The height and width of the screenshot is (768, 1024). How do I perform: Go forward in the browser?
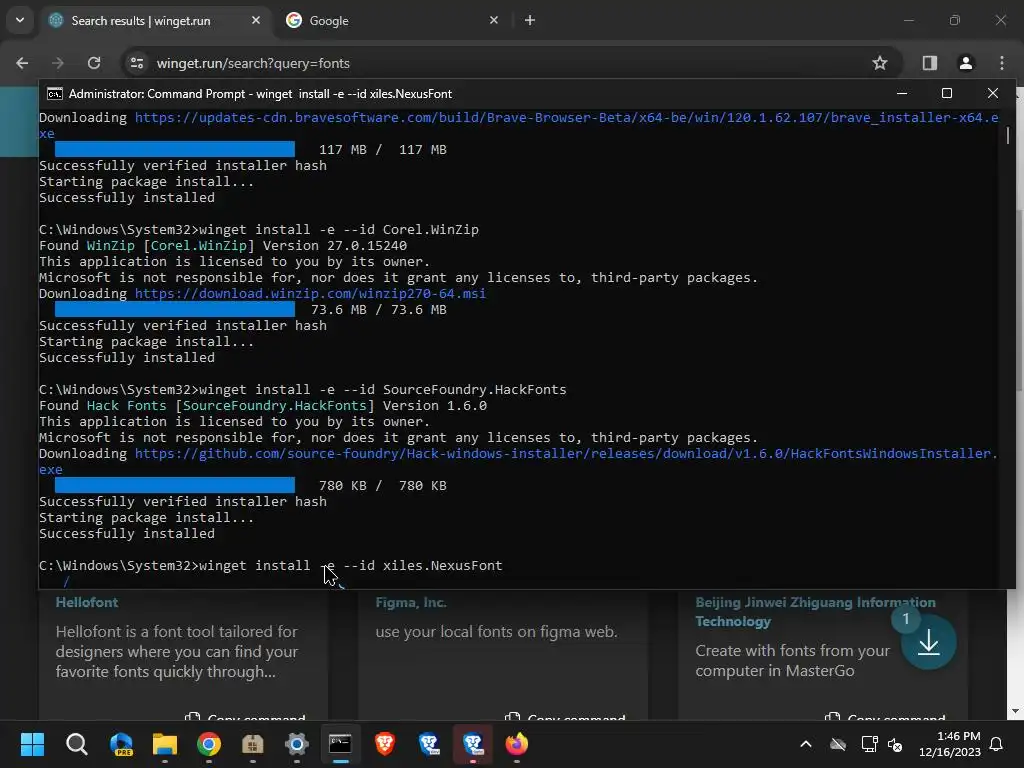pos(57,63)
